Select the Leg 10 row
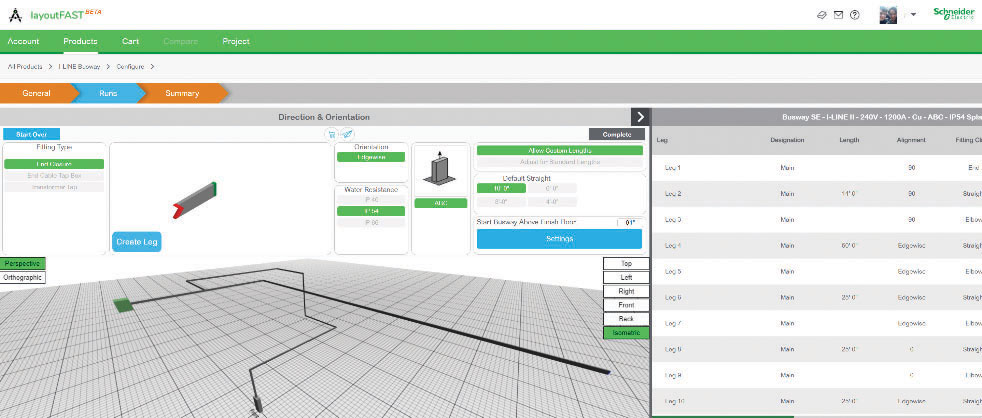 (817, 401)
